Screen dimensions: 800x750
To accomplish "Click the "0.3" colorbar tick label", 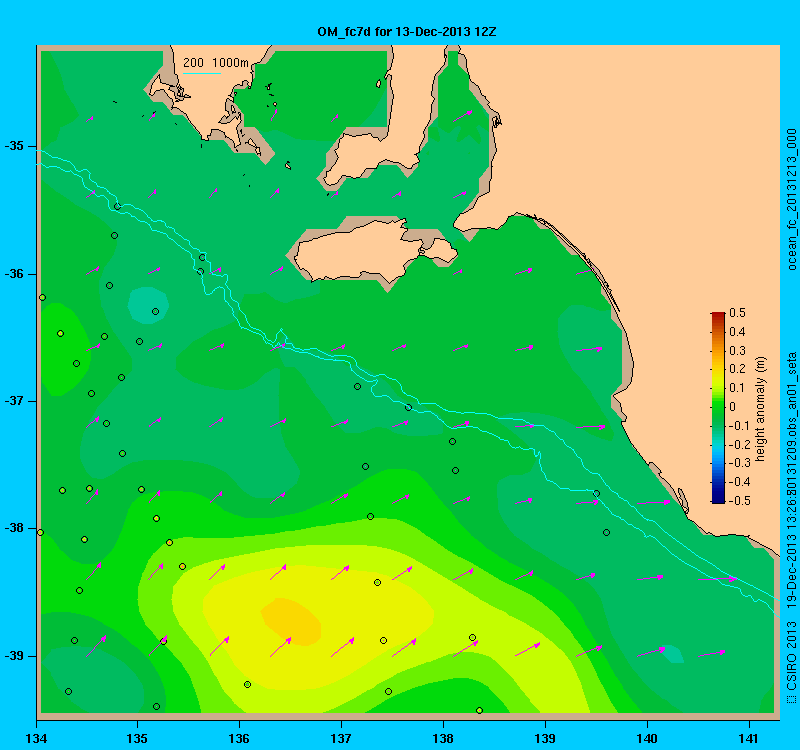I will point(737,351).
